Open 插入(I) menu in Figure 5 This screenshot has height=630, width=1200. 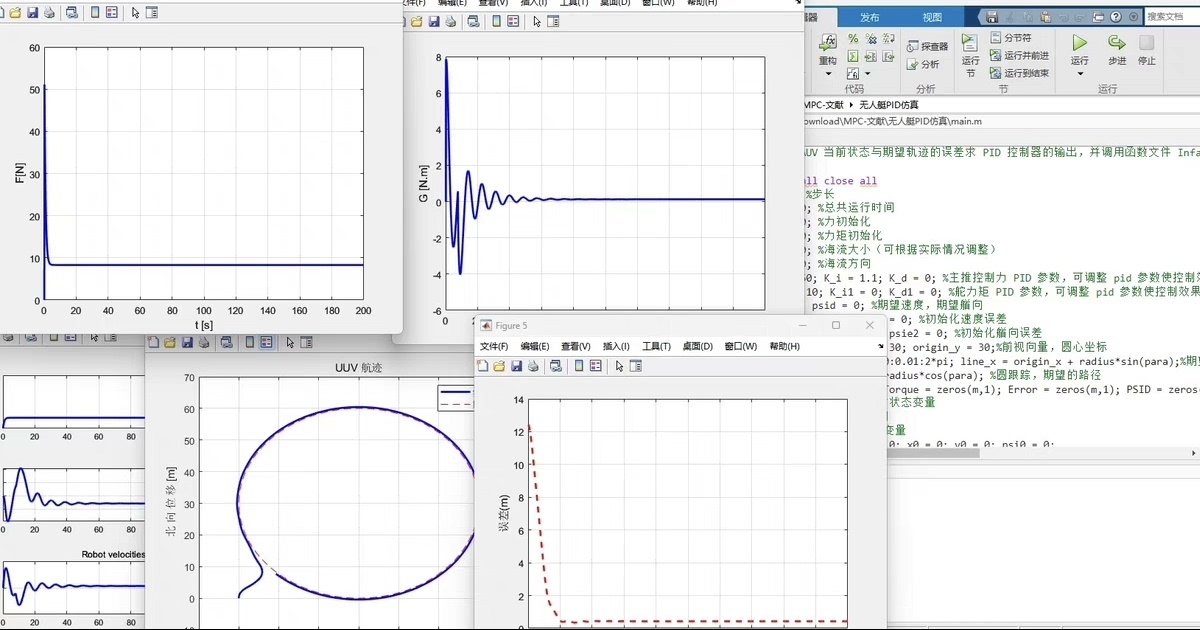pos(616,347)
